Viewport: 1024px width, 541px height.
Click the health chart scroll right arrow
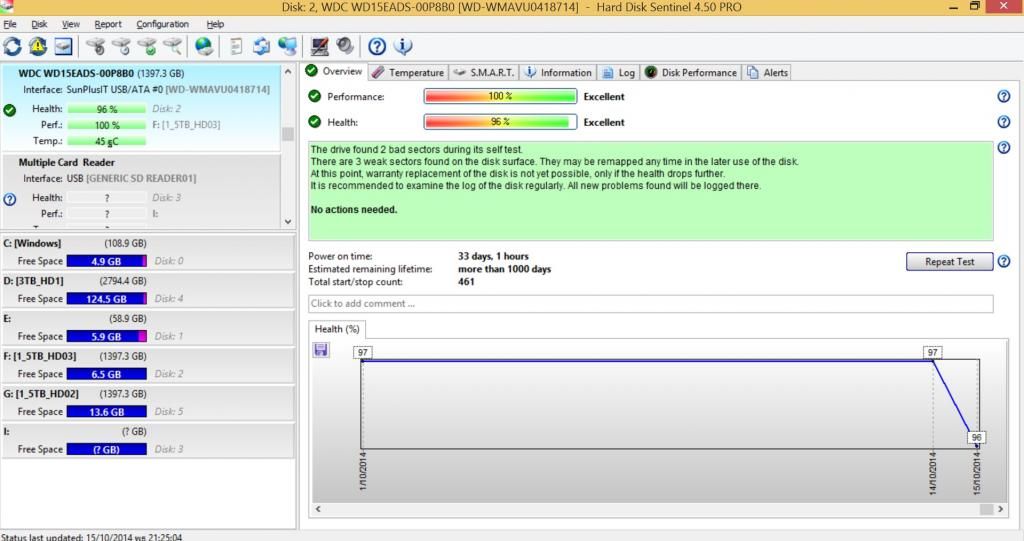click(x=1000, y=509)
